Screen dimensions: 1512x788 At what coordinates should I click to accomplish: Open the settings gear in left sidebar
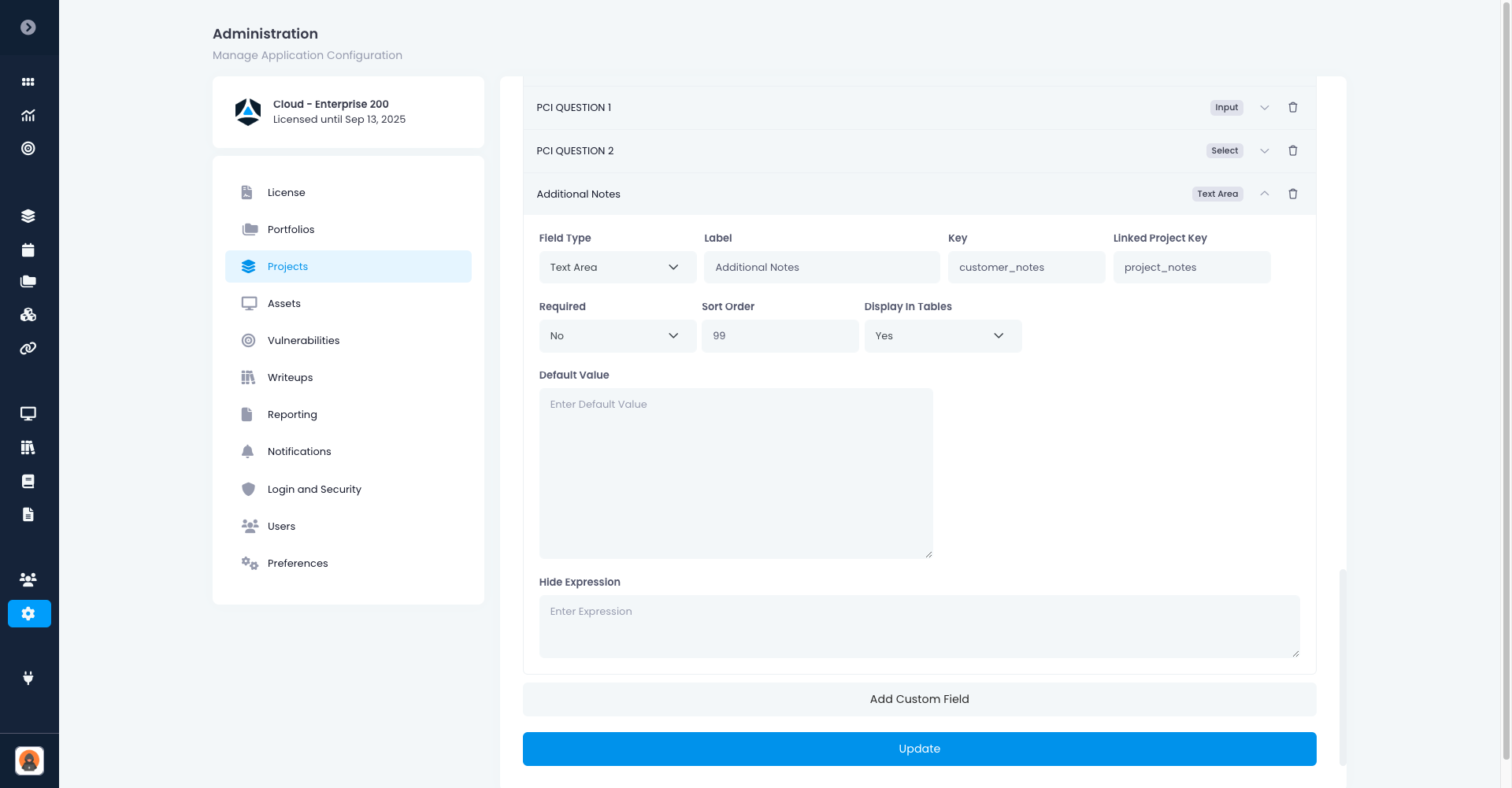click(x=29, y=614)
